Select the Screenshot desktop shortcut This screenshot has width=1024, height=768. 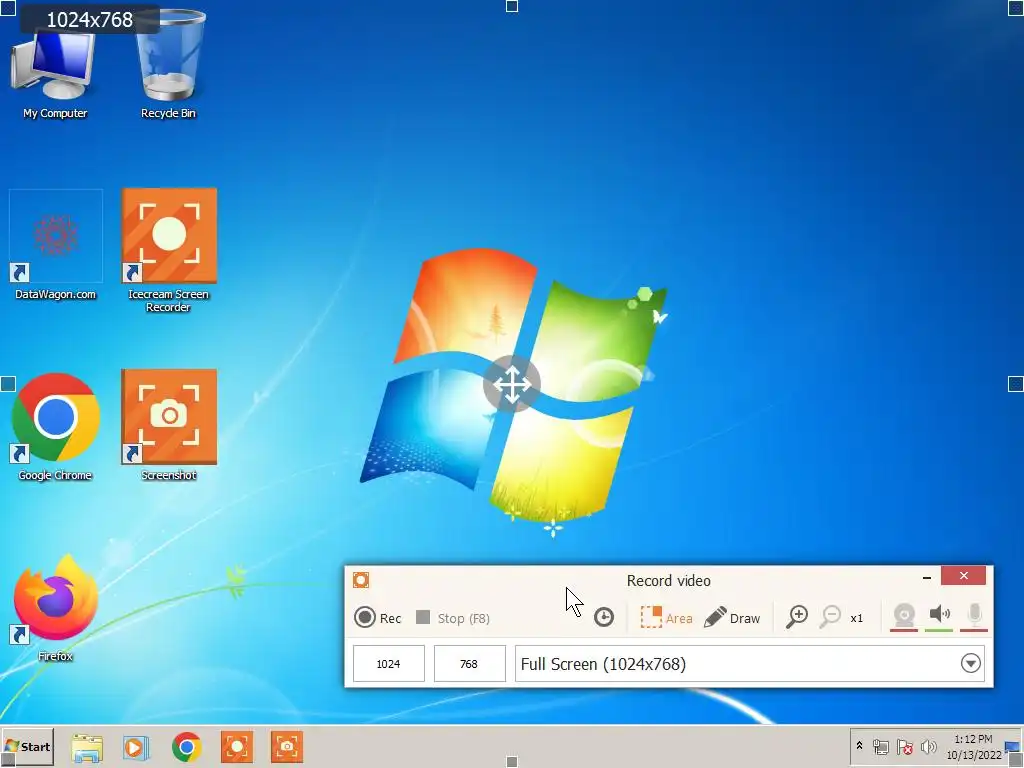168,425
